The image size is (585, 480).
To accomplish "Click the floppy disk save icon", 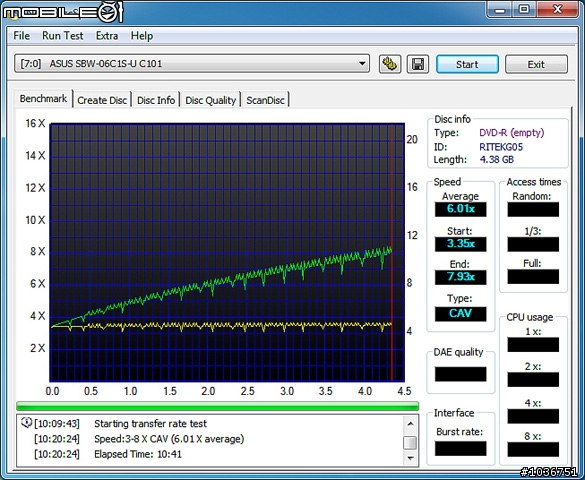I will (x=417, y=64).
